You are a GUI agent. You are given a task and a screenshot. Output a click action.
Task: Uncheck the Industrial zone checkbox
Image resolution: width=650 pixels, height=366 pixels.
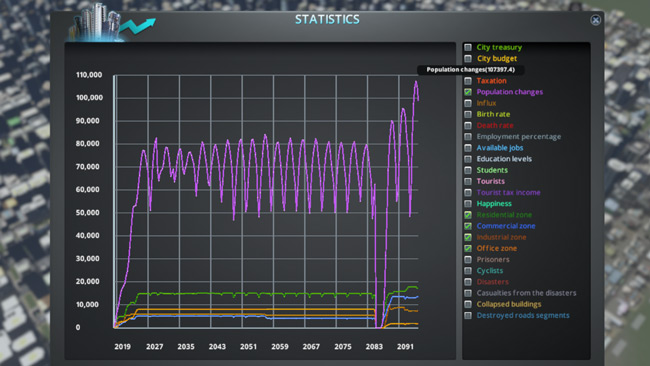pos(468,237)
